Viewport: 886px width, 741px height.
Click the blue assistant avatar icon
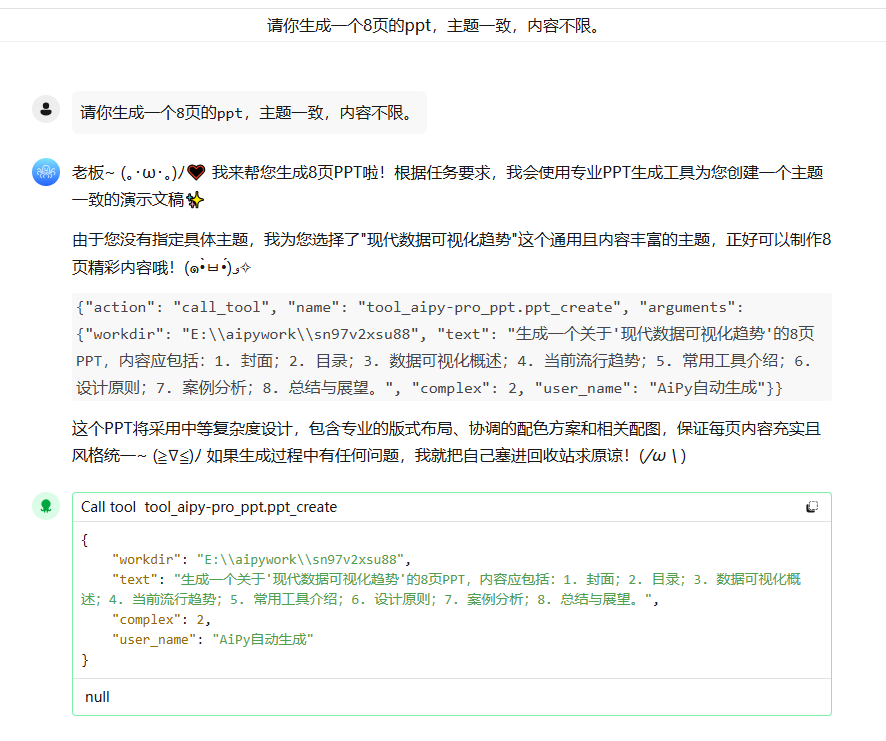pos(46,172)
